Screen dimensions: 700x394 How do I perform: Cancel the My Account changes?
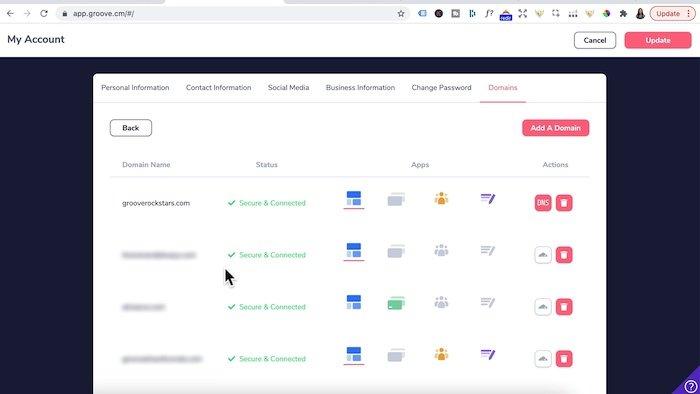coord(595,40)
